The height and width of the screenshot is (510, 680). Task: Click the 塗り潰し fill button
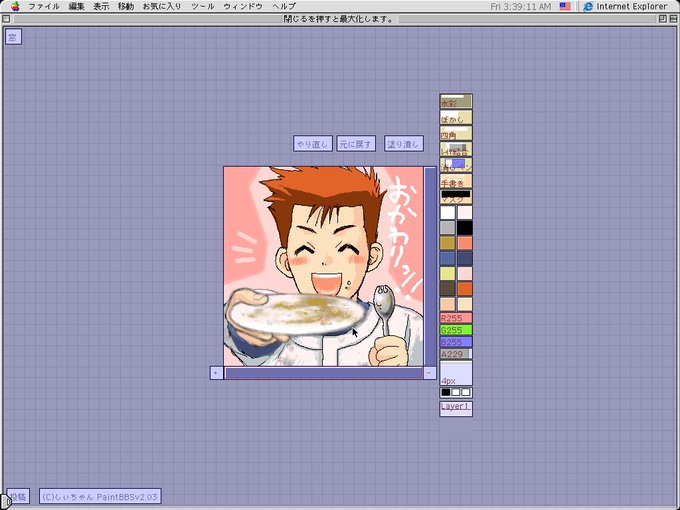(x=403, y=144)
